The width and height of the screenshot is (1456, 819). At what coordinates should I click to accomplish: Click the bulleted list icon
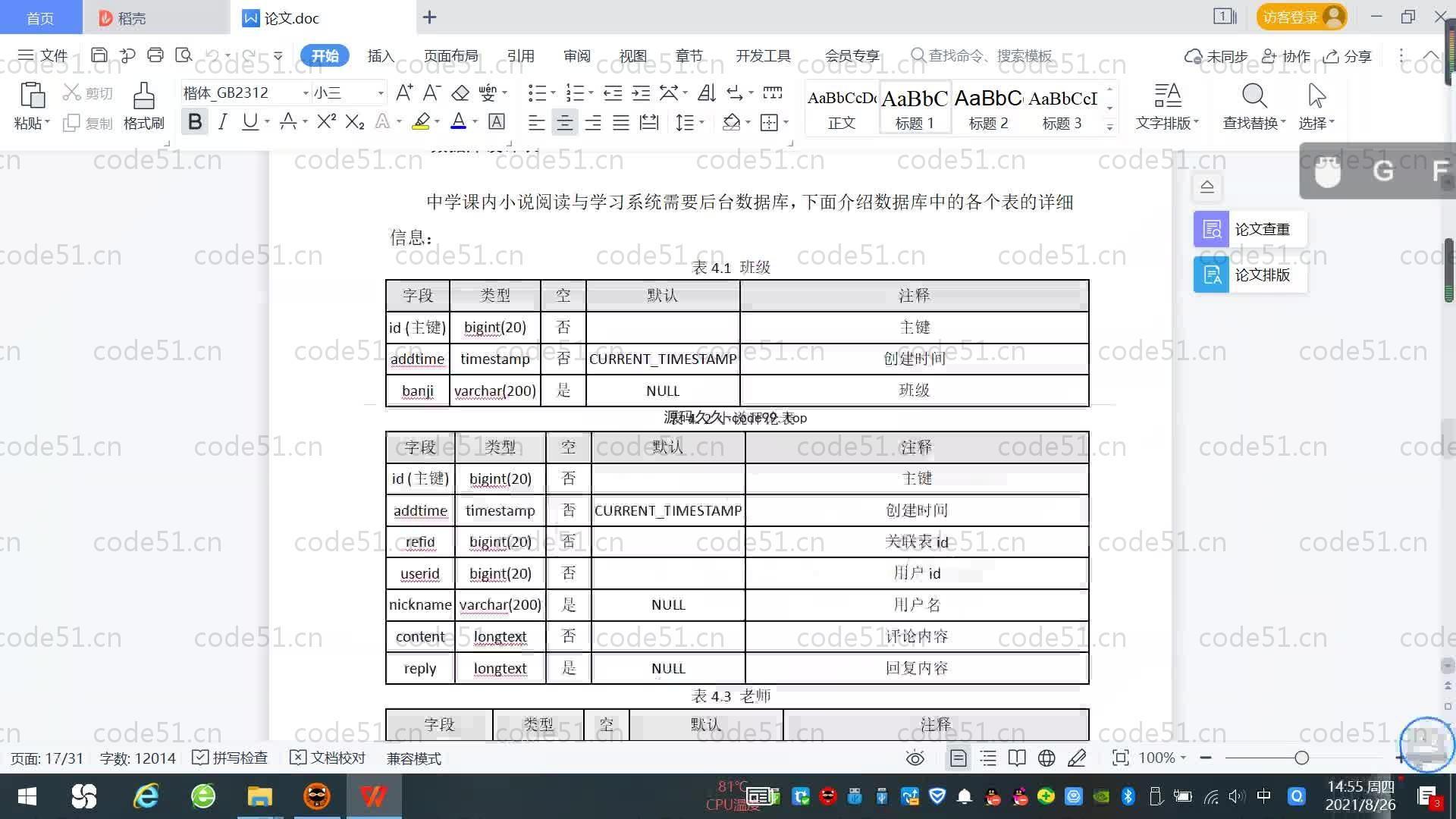537,93
